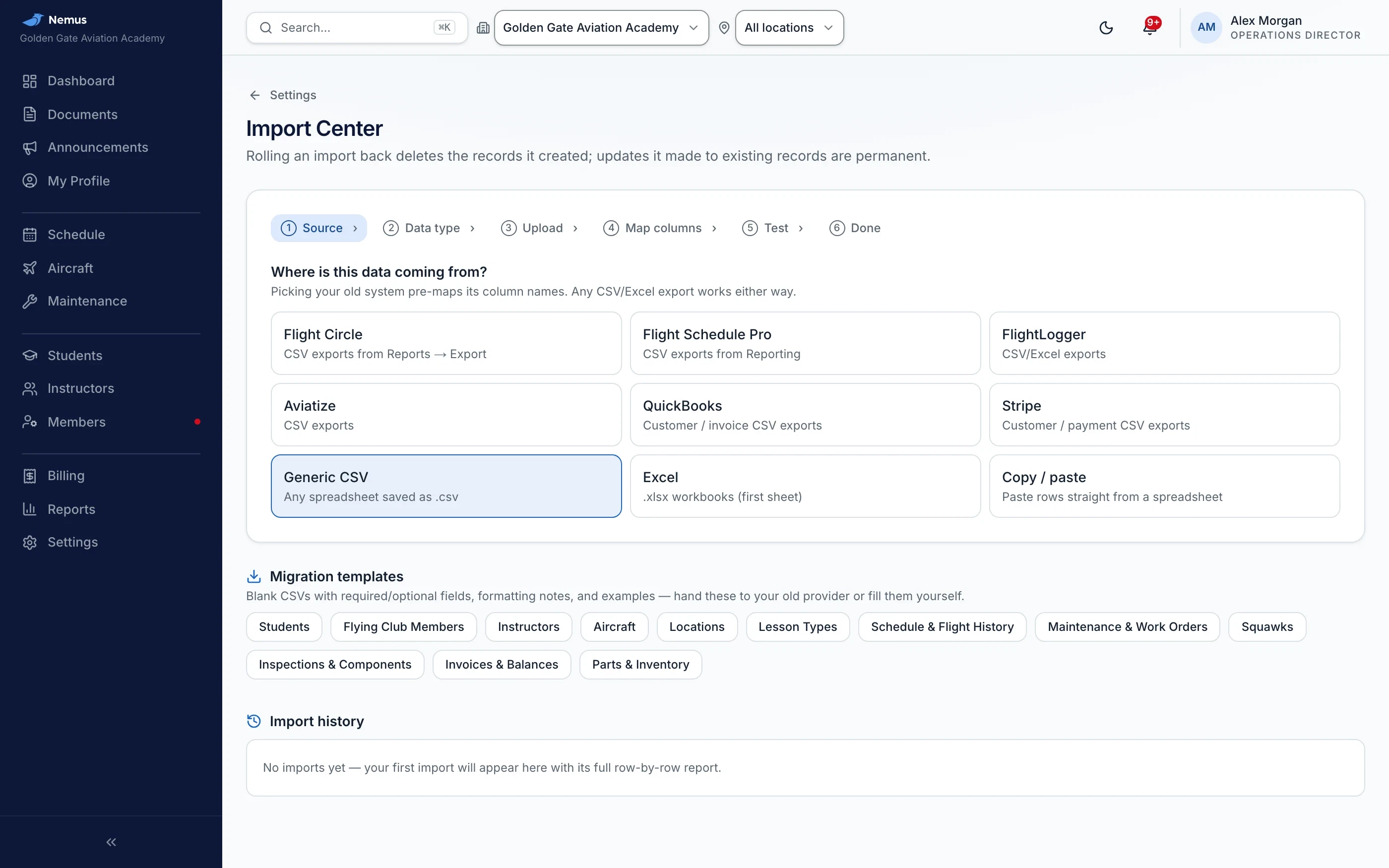
Task: Download the Aircraft template
Action: pos(614,627)
